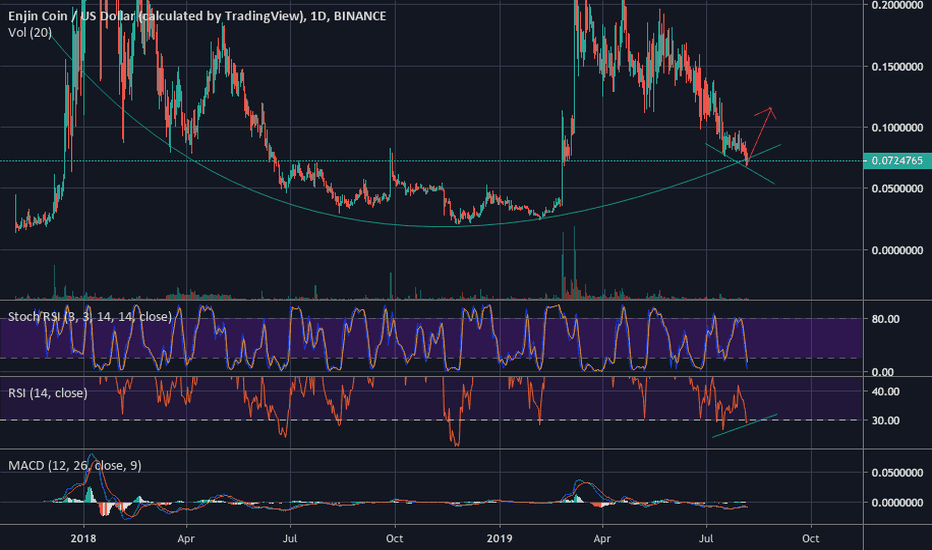Click 0.0000000 on the main price axis
Viewport: 932px width, 550px height.
897,250
